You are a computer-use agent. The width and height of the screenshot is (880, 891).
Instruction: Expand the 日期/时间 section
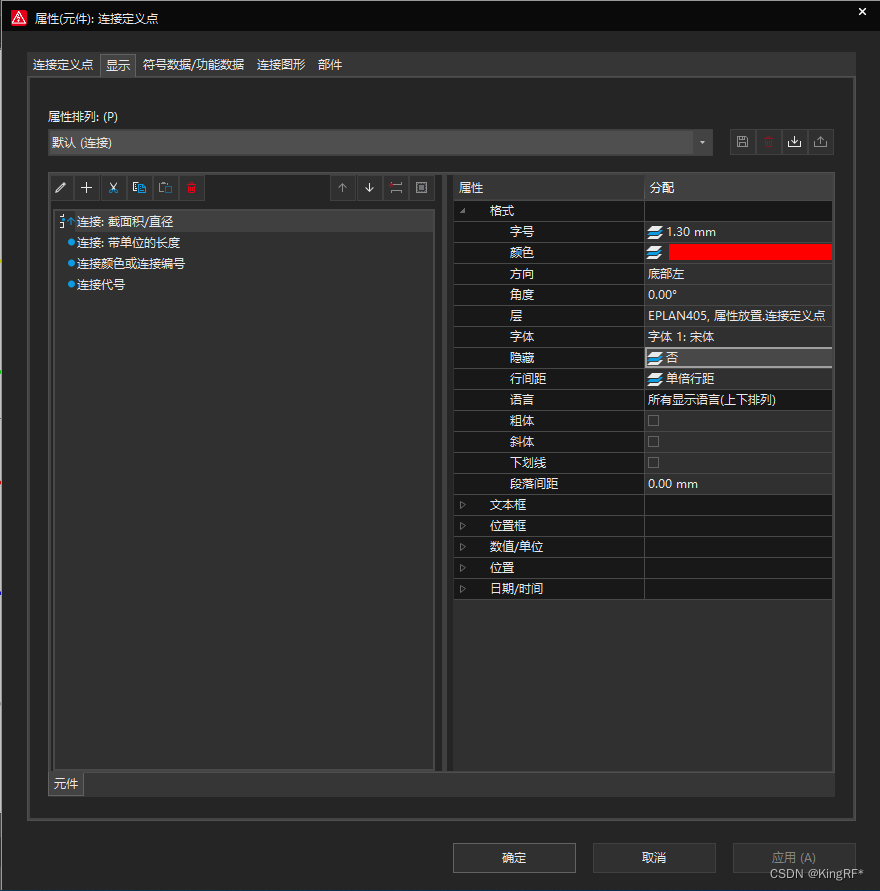[x=463, y=589]
